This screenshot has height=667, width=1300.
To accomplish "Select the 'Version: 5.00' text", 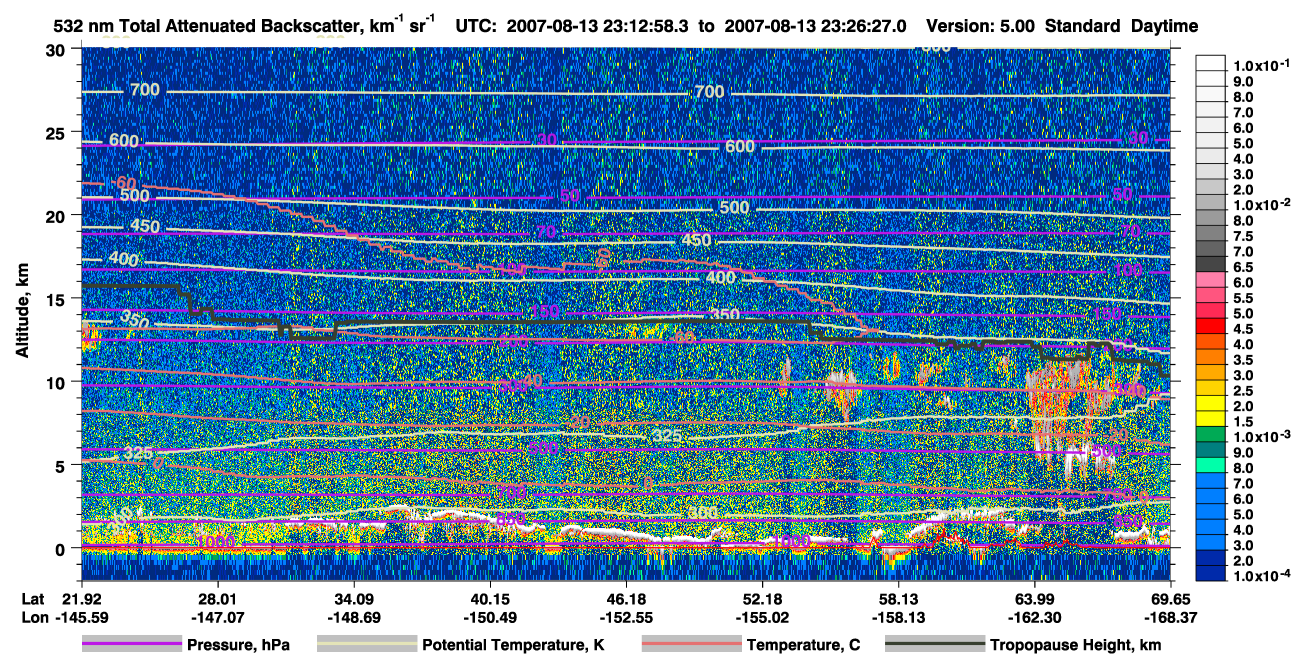I will [981, 26].
